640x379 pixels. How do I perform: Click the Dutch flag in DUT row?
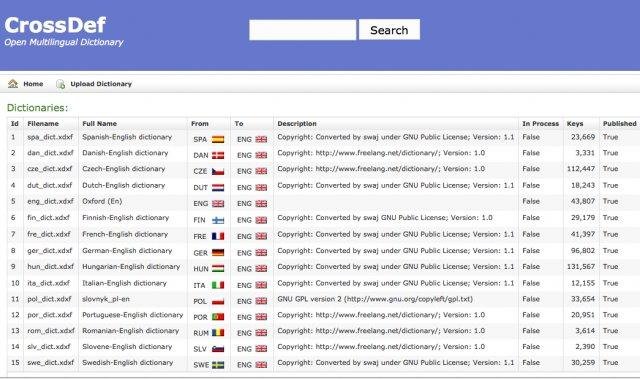click(218, 188)
